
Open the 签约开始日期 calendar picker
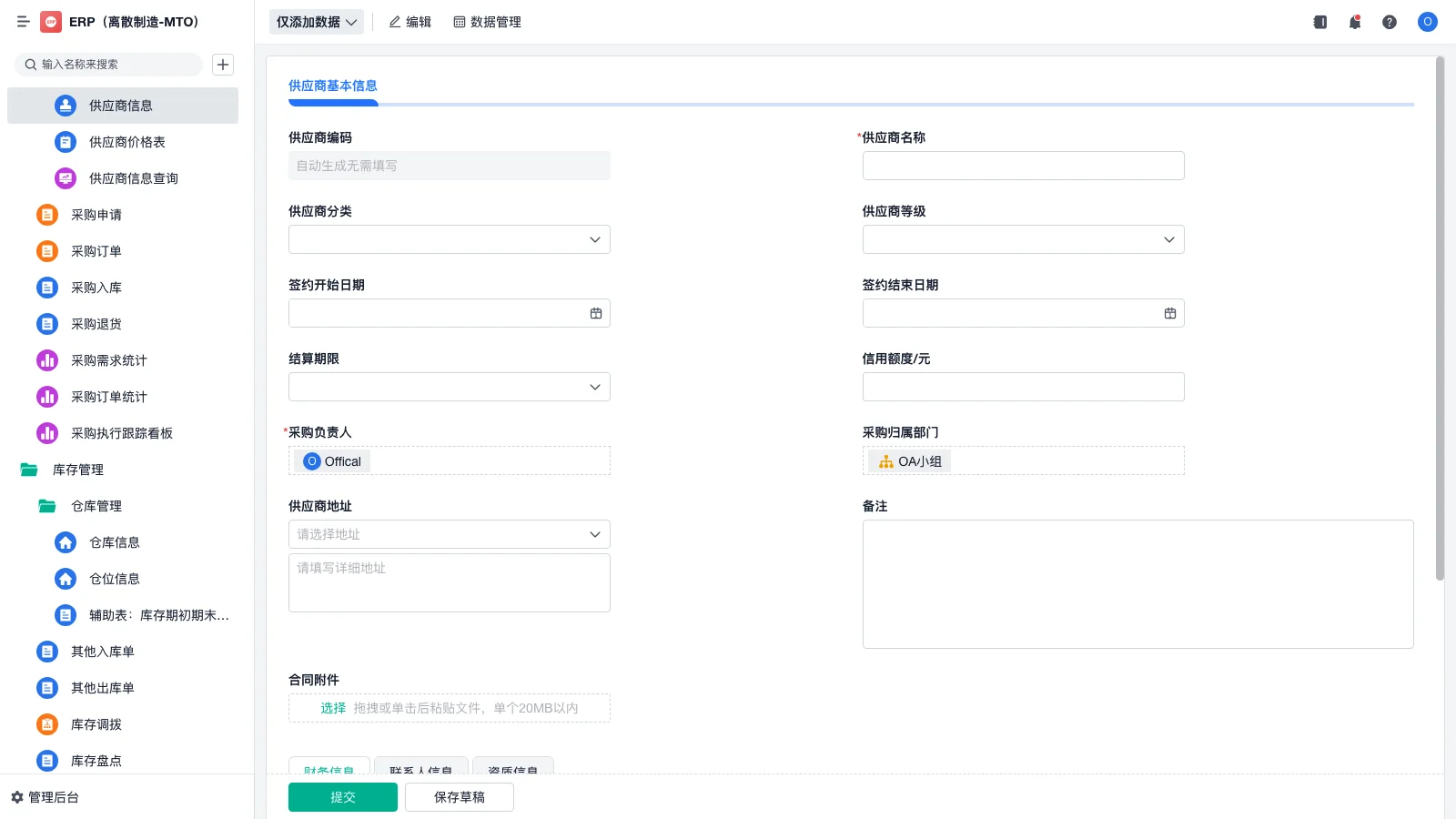pos(596,312)
